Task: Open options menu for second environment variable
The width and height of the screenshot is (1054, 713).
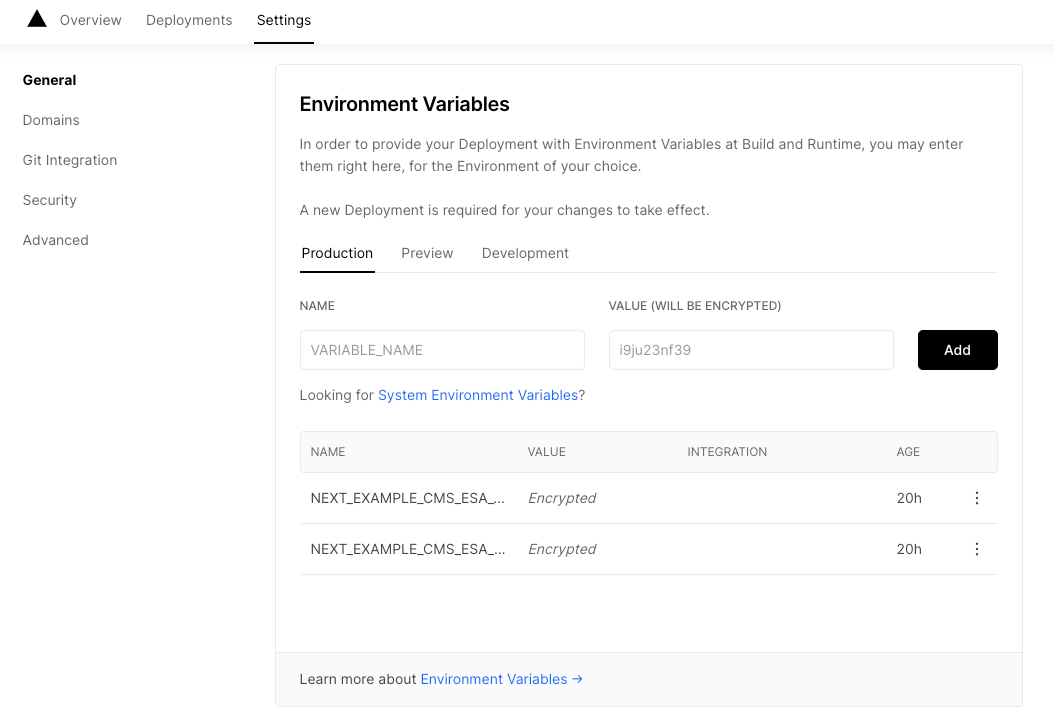Action: coord(977,549)
